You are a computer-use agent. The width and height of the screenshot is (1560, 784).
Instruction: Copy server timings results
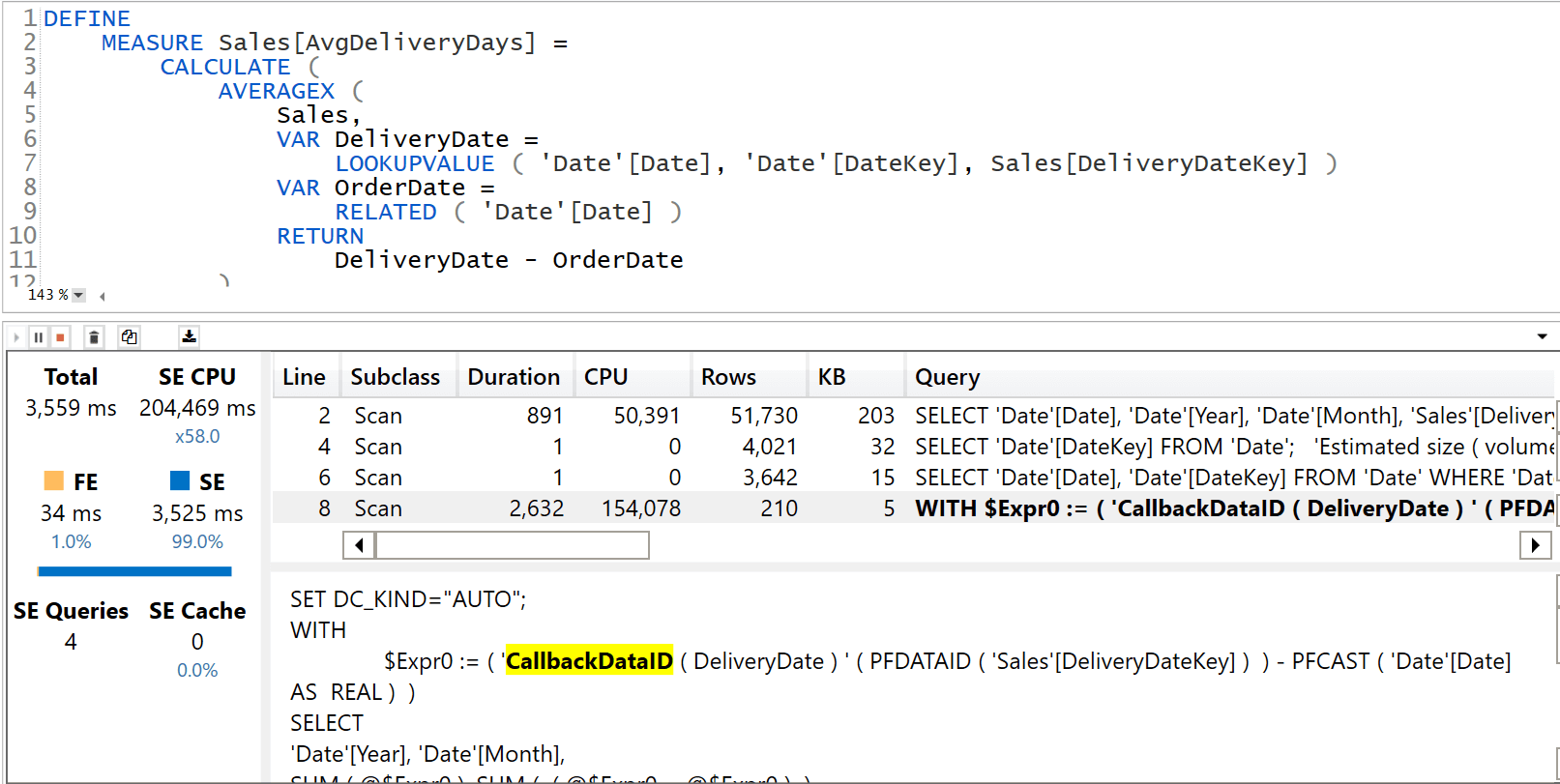[129, 337]
